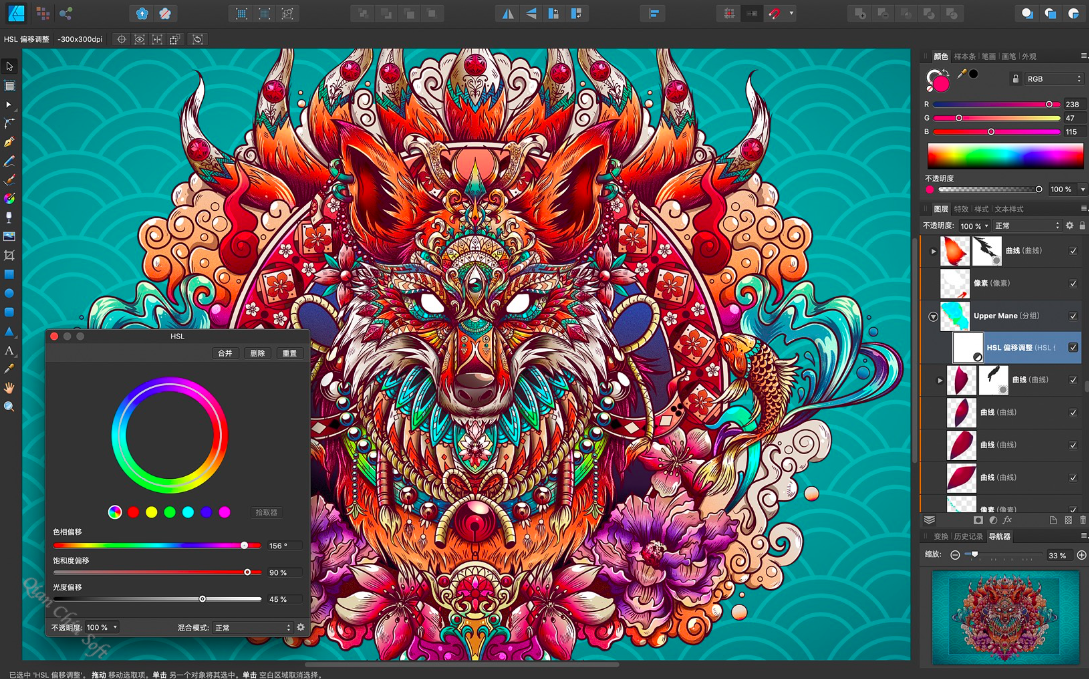Screen dimensions: 1089x679
Task: Switch to 历史记录 tab
Action: (968, 537)
